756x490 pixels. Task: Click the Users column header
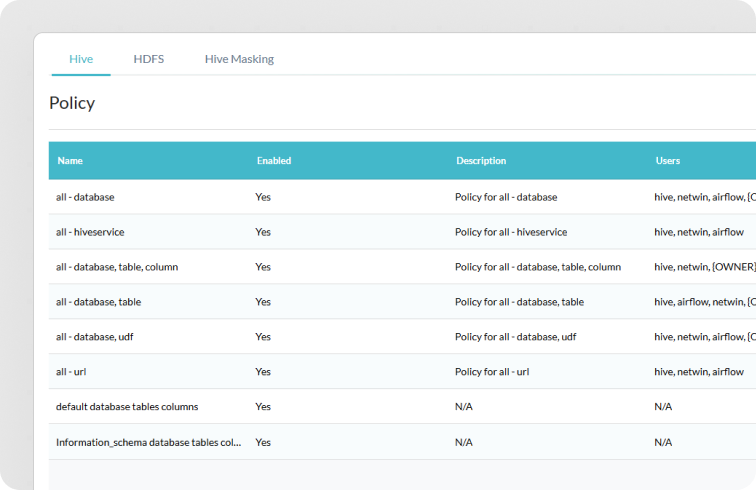click(667, 161)
